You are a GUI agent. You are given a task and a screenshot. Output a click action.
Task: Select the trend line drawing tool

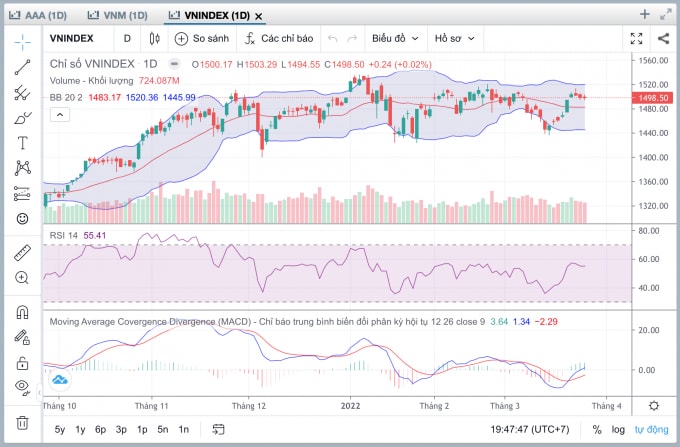coord(22,67)
